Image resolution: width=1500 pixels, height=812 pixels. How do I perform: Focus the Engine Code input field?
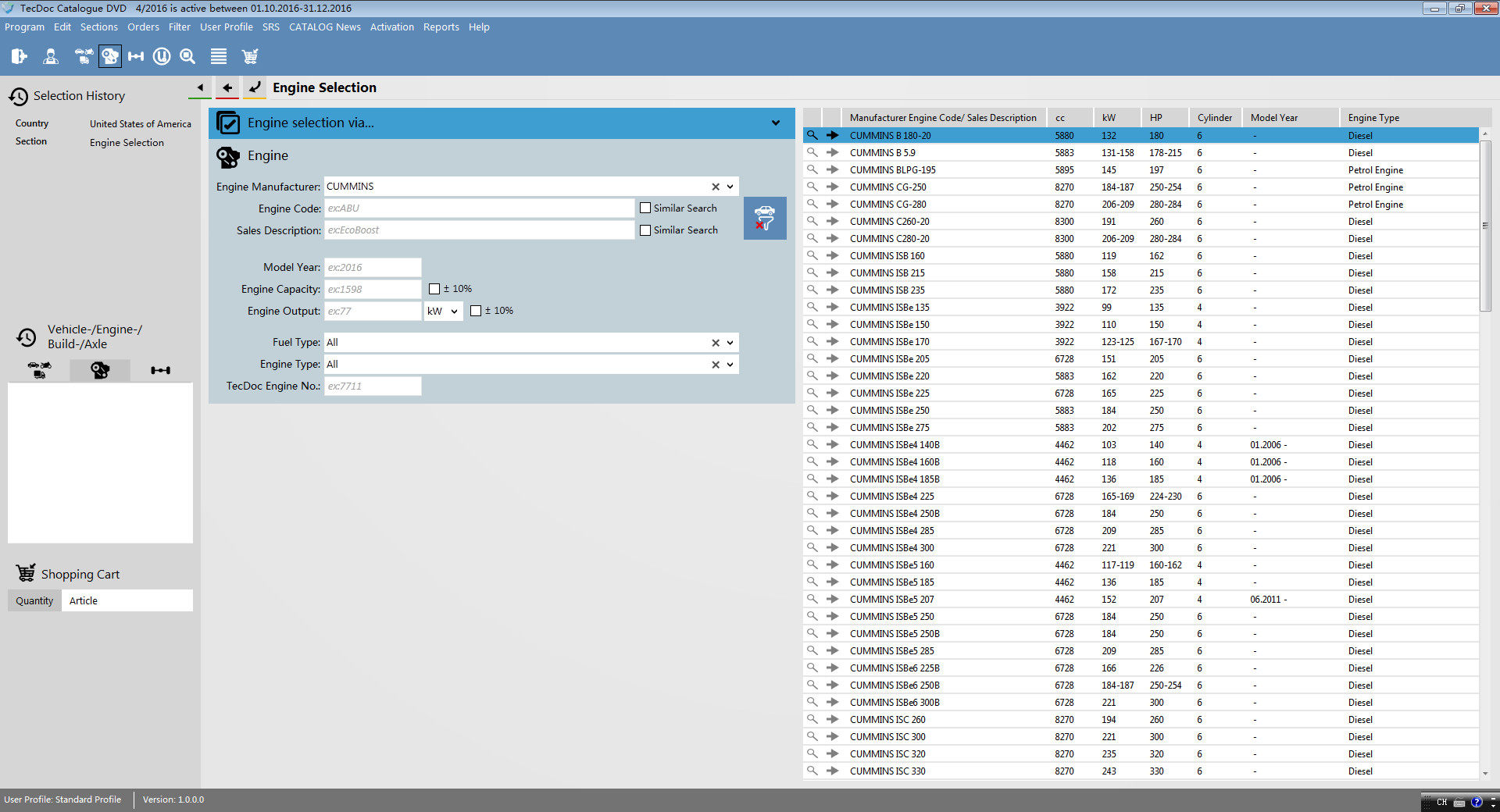pyautogui.click(x=479, y=208)
